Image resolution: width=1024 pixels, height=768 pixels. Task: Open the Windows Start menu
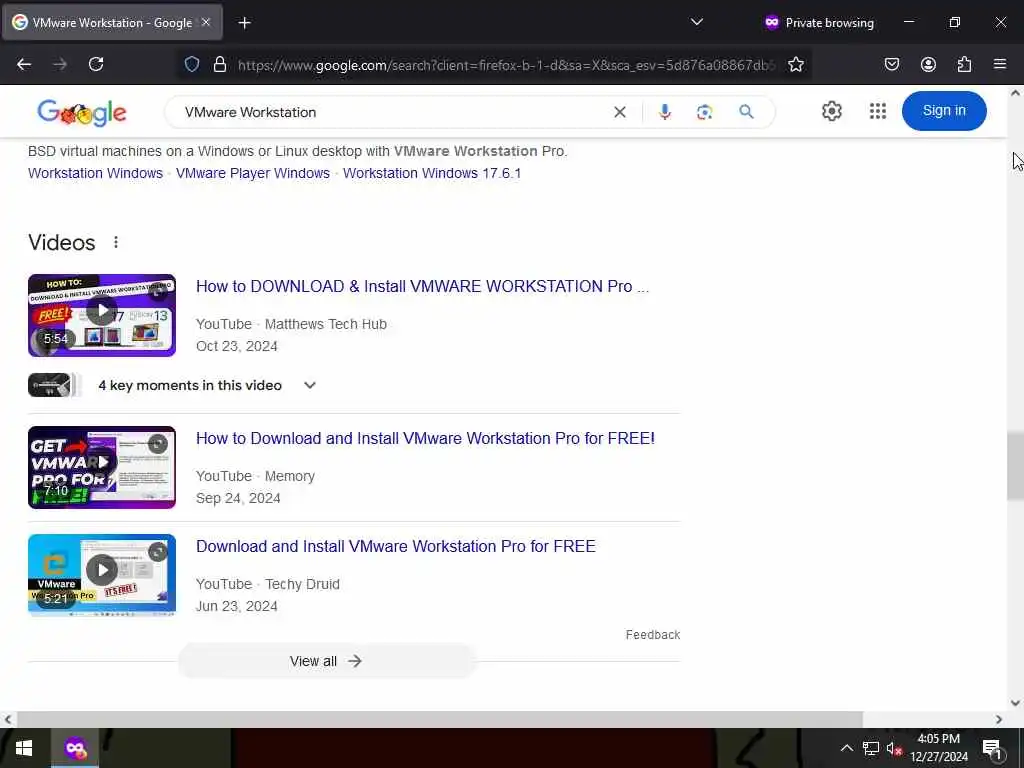click(24, 748)
